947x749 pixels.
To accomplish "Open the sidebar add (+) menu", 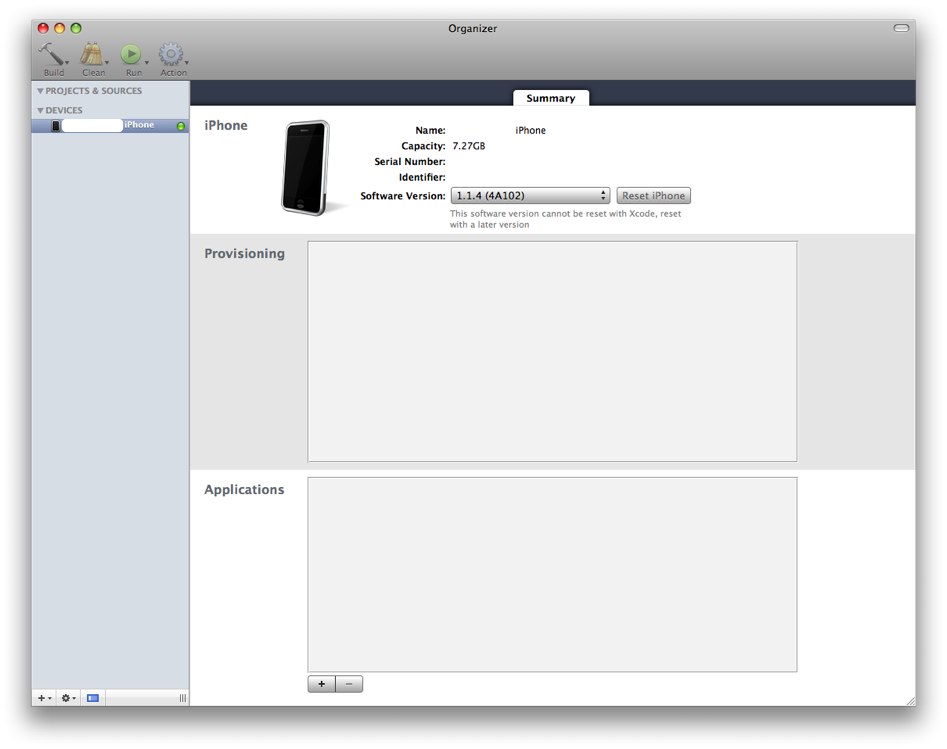I will tap(44, 698).
